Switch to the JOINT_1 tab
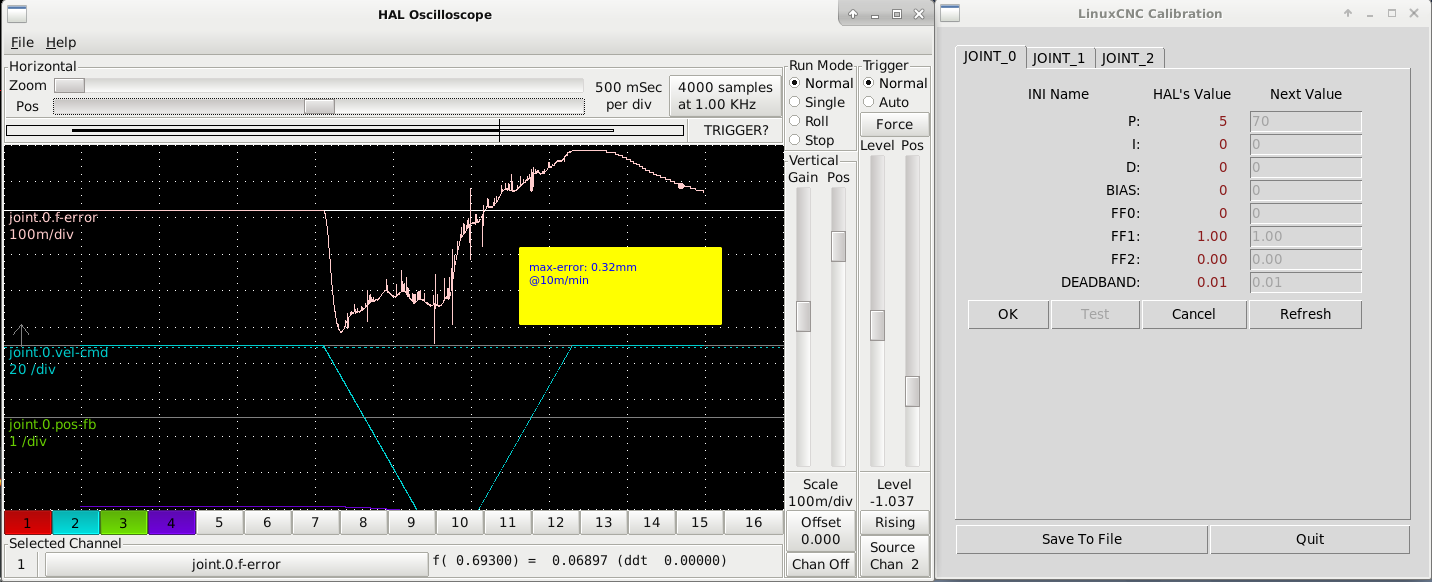1432x582 pixels. [1059, 58]
